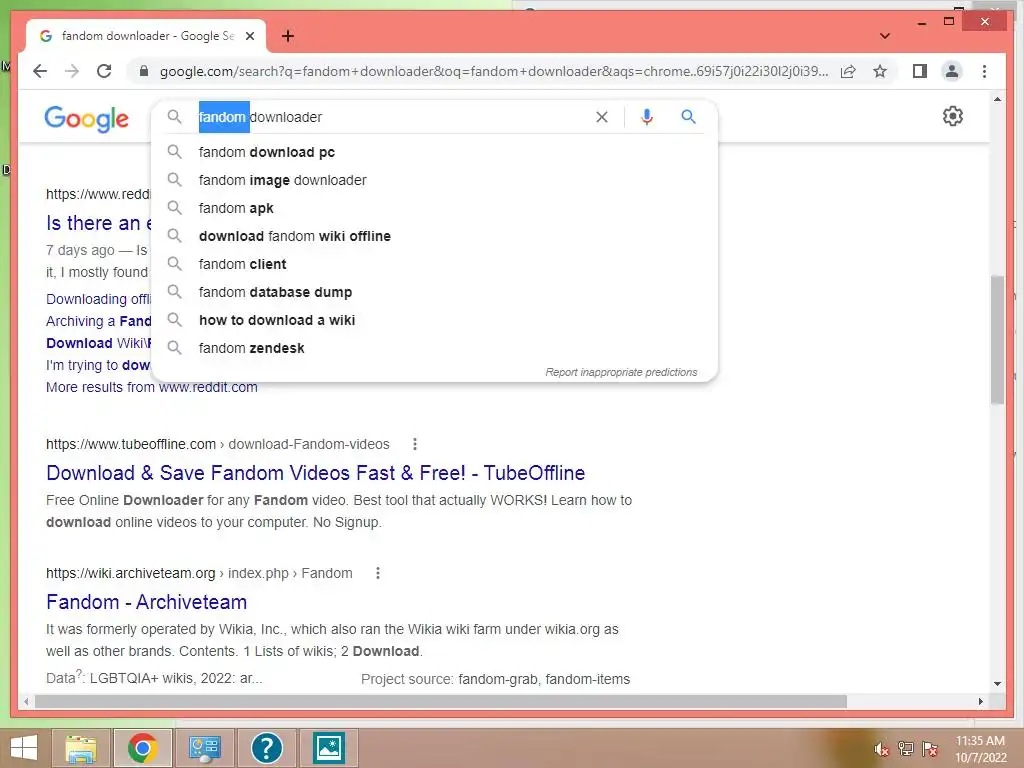Open a new tab with plus button
Image resolution: width=1024 pixels, height=768 pixels.
pos(287,36)
